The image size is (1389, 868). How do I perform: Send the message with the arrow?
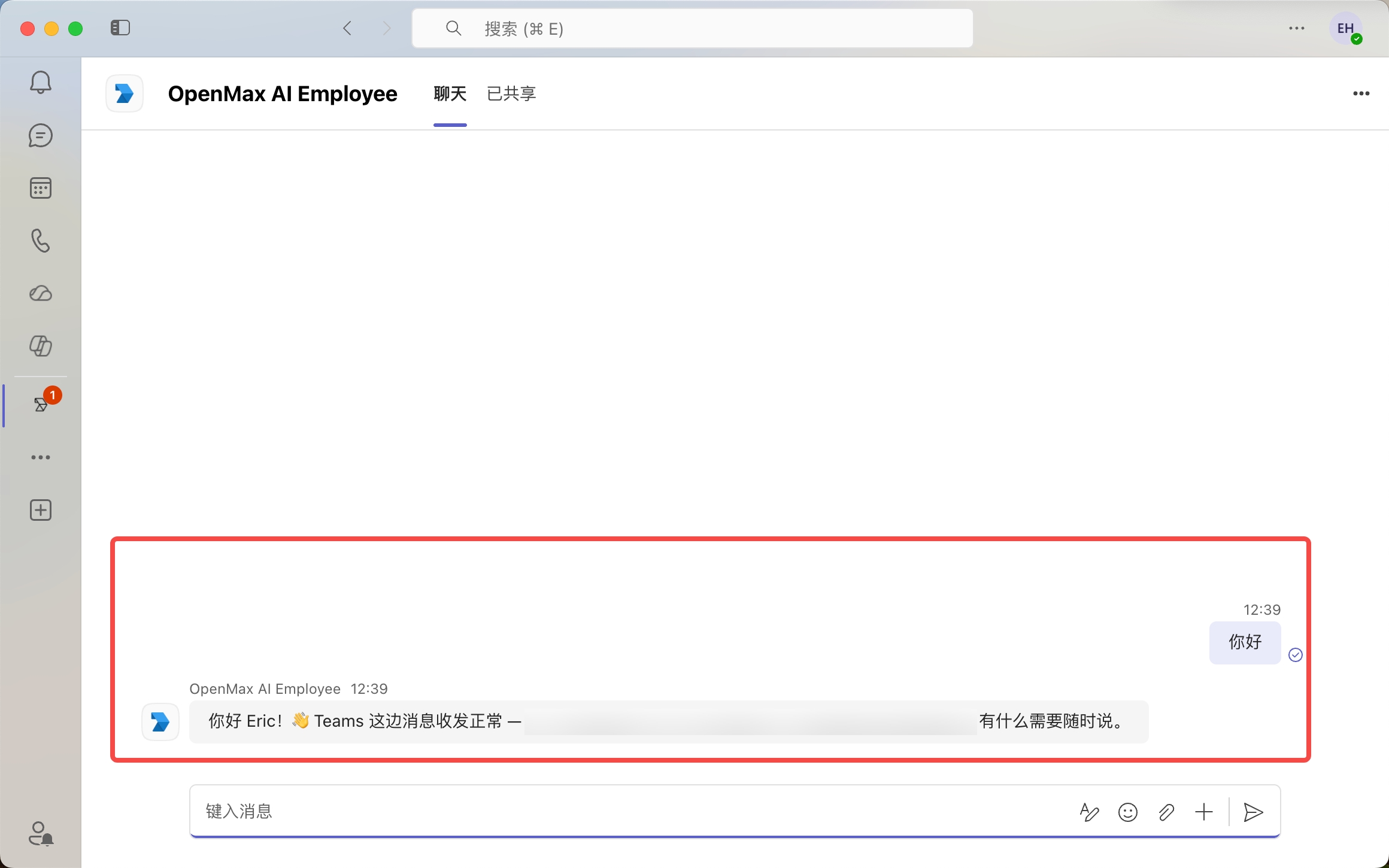(x=1253, y=812)
